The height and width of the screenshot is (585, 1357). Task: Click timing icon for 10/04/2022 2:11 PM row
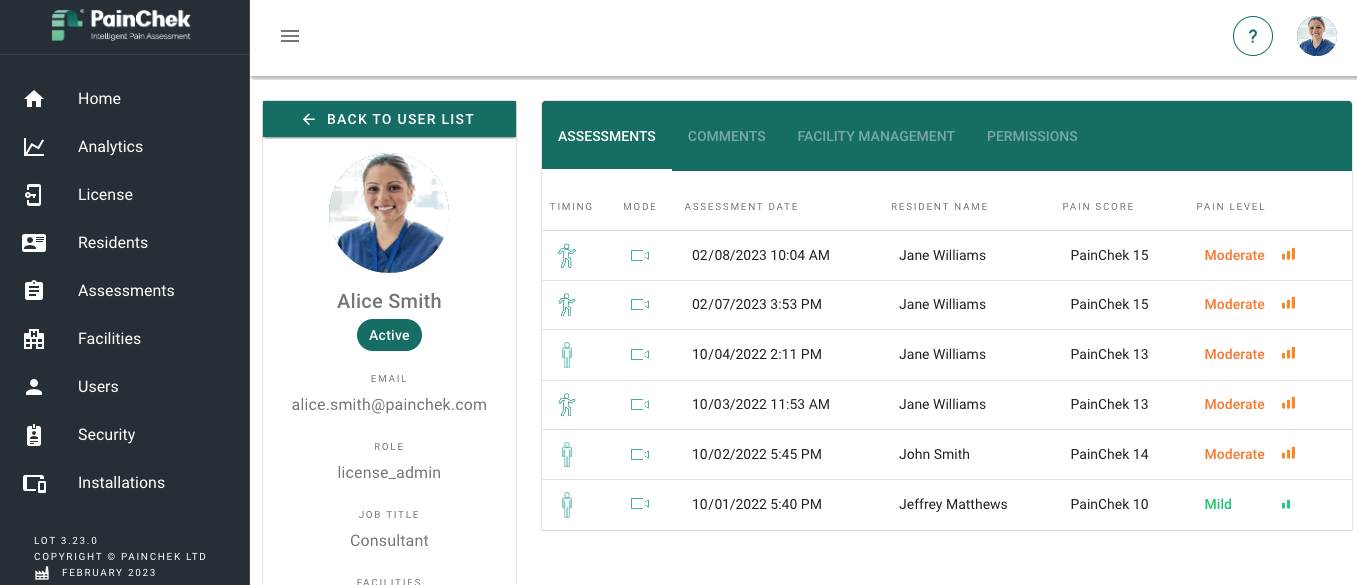coord(567,354)
